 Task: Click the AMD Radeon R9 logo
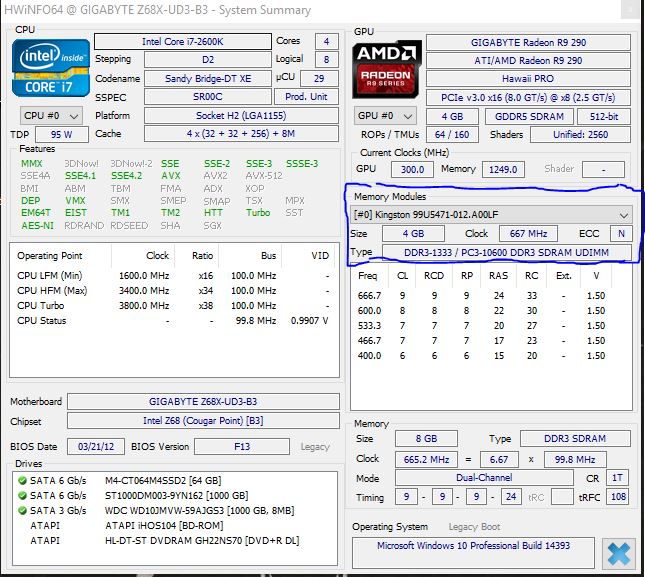click(387, 69)
